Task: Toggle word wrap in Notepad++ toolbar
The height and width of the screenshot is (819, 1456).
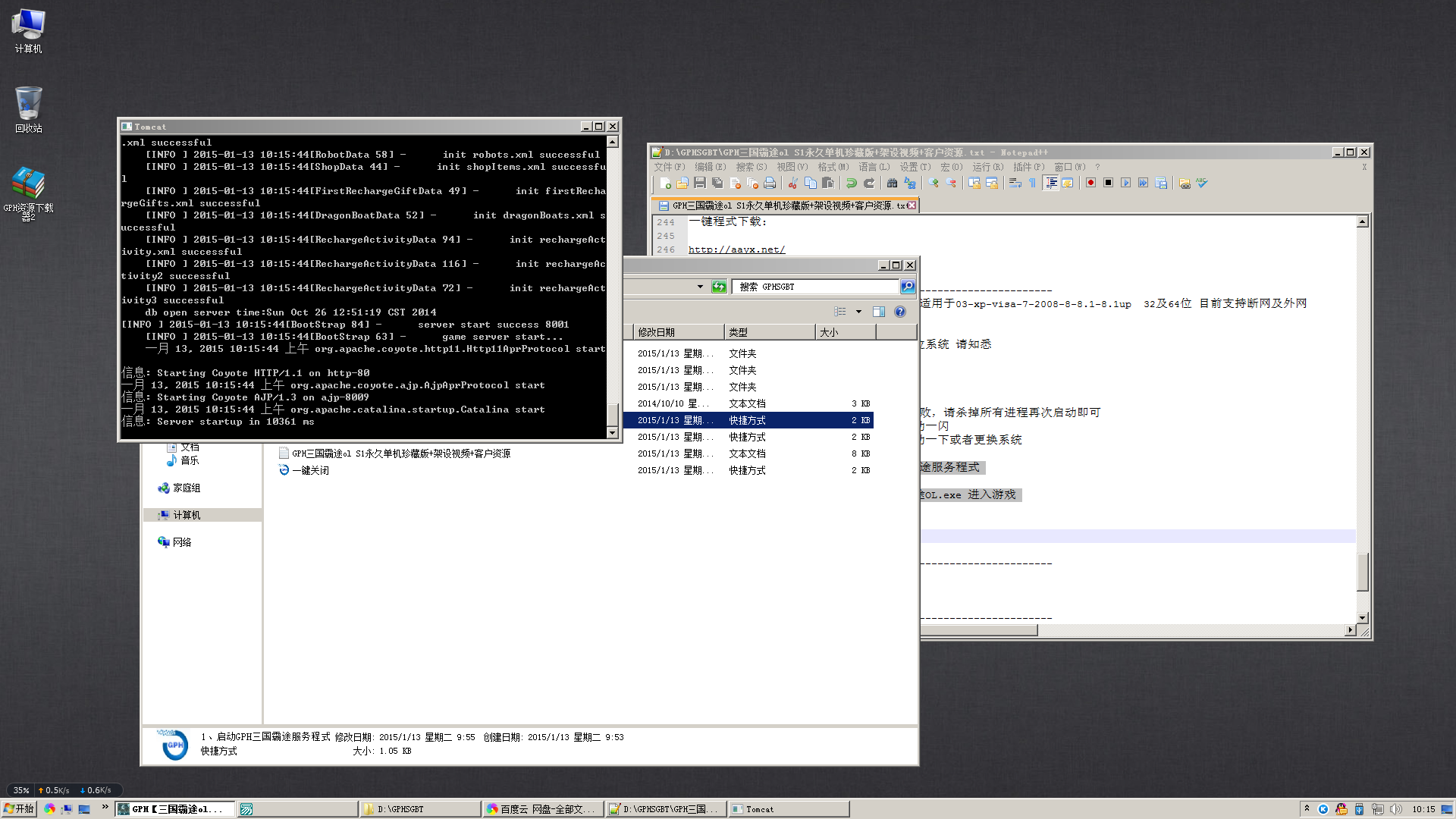Action: click(x=1015, y=184)
